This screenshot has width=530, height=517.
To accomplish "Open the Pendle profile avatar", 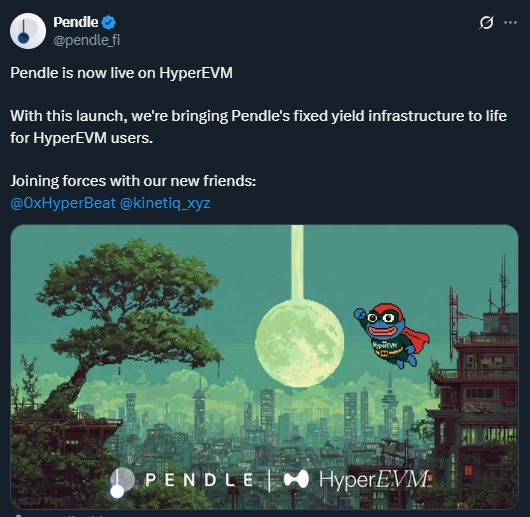I will pos(28,31).
